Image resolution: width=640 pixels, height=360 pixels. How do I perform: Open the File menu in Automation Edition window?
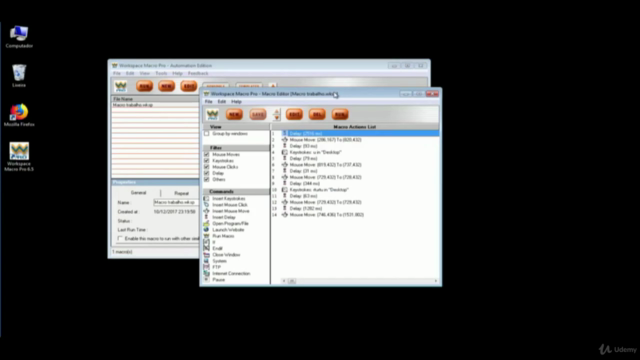point(117,73)
